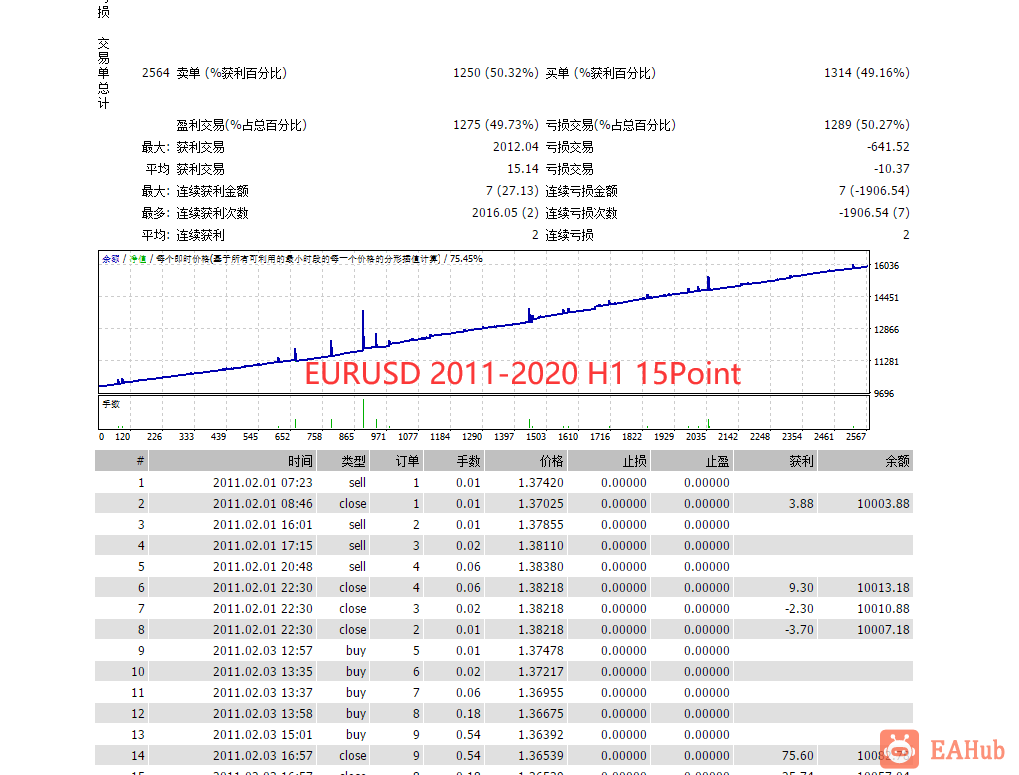The height and width of the screenshot is (775, 1019).
Task: Click the price cell 1.38380
Action: point(541,566)
